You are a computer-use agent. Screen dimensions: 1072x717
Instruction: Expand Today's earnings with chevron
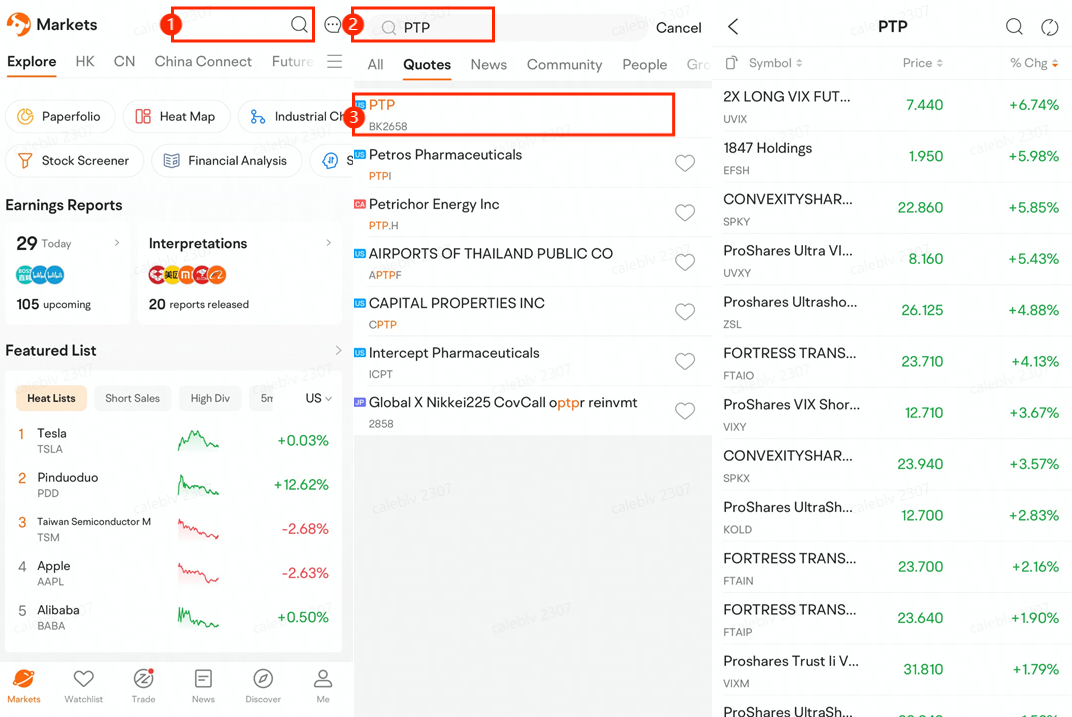(117, 243)
